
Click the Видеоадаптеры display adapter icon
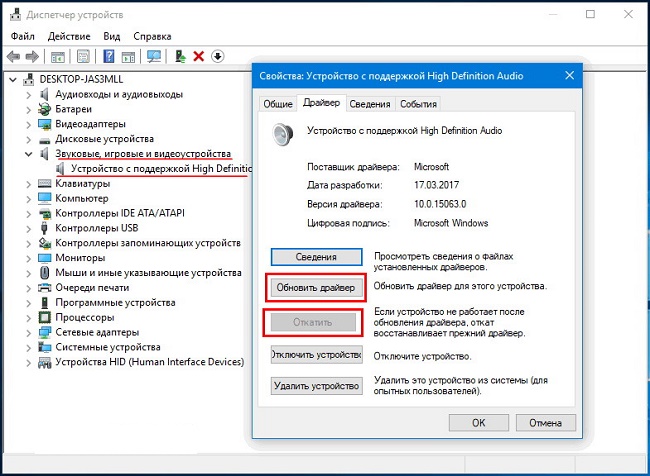point(44,124)
